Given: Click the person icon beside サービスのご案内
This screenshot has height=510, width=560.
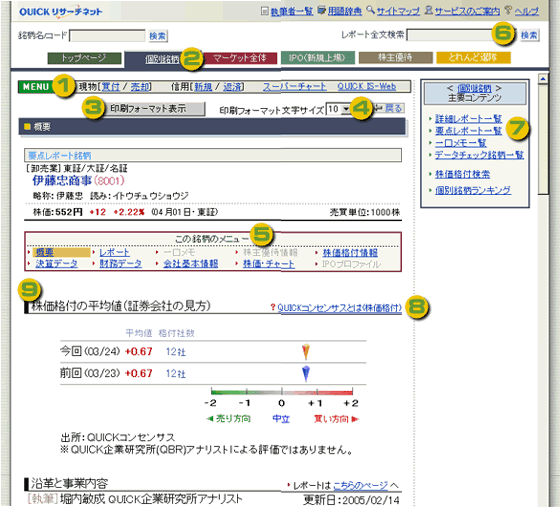Looking at the screenshot, I should click(429, 11).
